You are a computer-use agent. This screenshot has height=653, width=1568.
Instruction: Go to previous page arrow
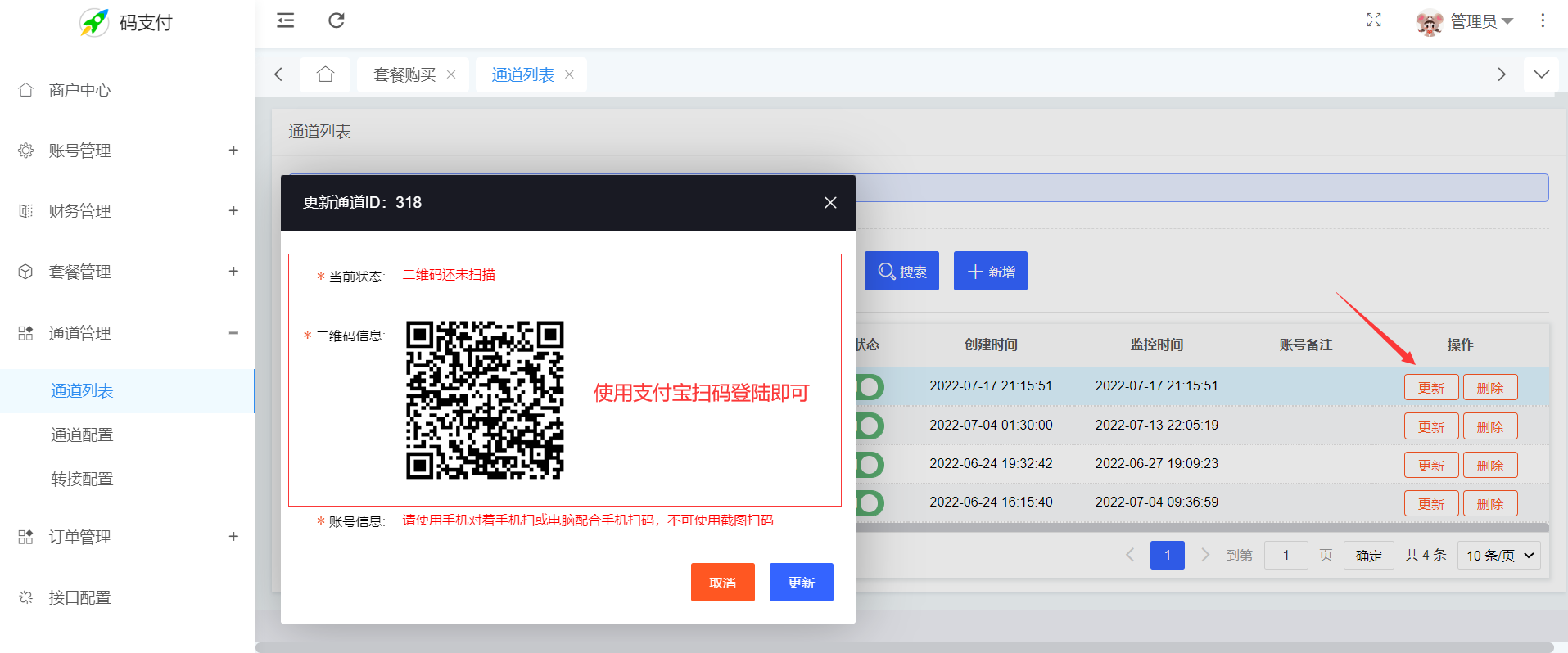coord(1130,555)
